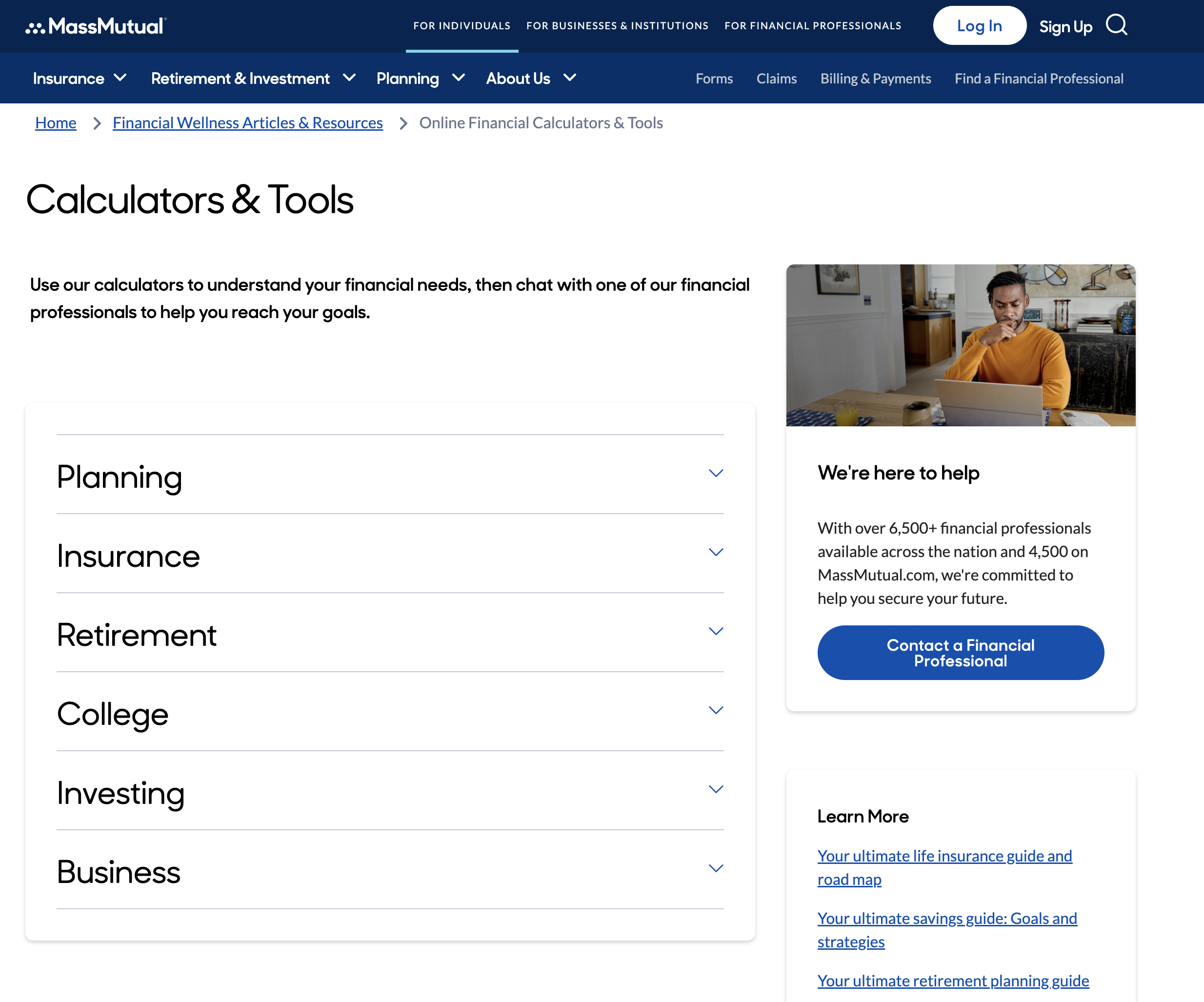This screenshot has width=1204, height=1002.
Task: Open For Financial Professionals section
Action: (x=812, y=25)
